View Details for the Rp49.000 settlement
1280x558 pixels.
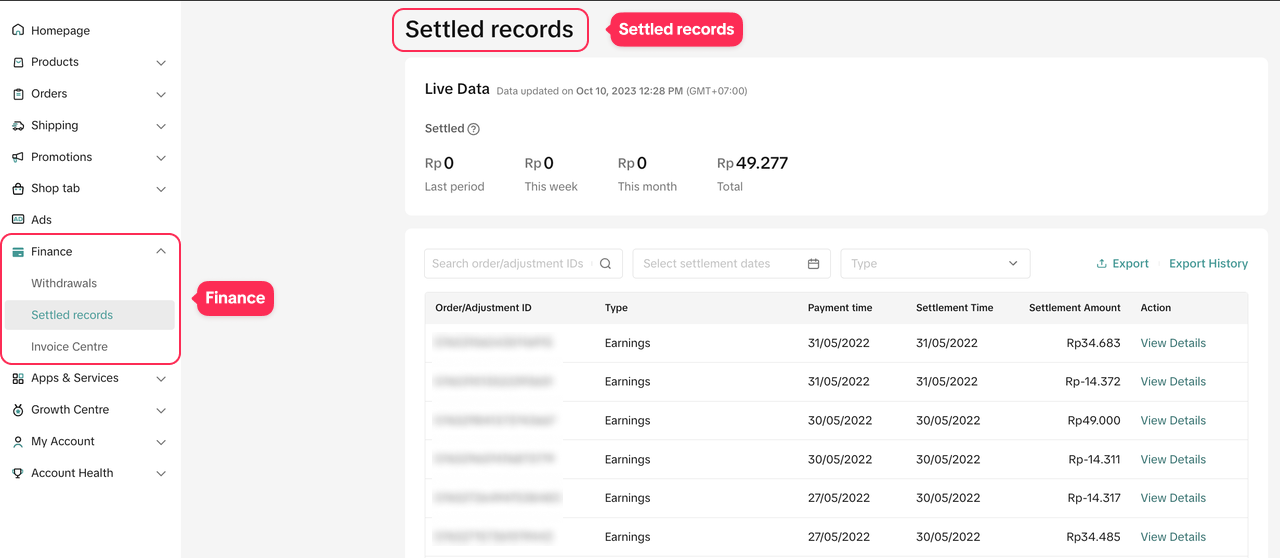point(1173,421)
